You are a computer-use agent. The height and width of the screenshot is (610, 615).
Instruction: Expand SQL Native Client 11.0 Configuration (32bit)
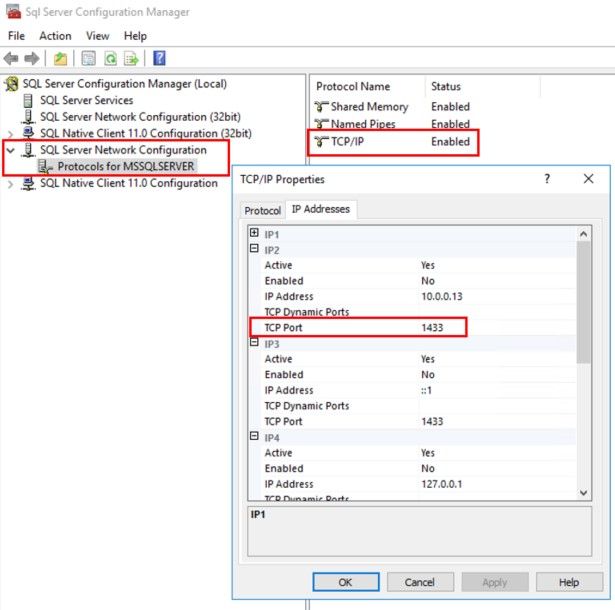pyautogui.click(x=10, y=133)
